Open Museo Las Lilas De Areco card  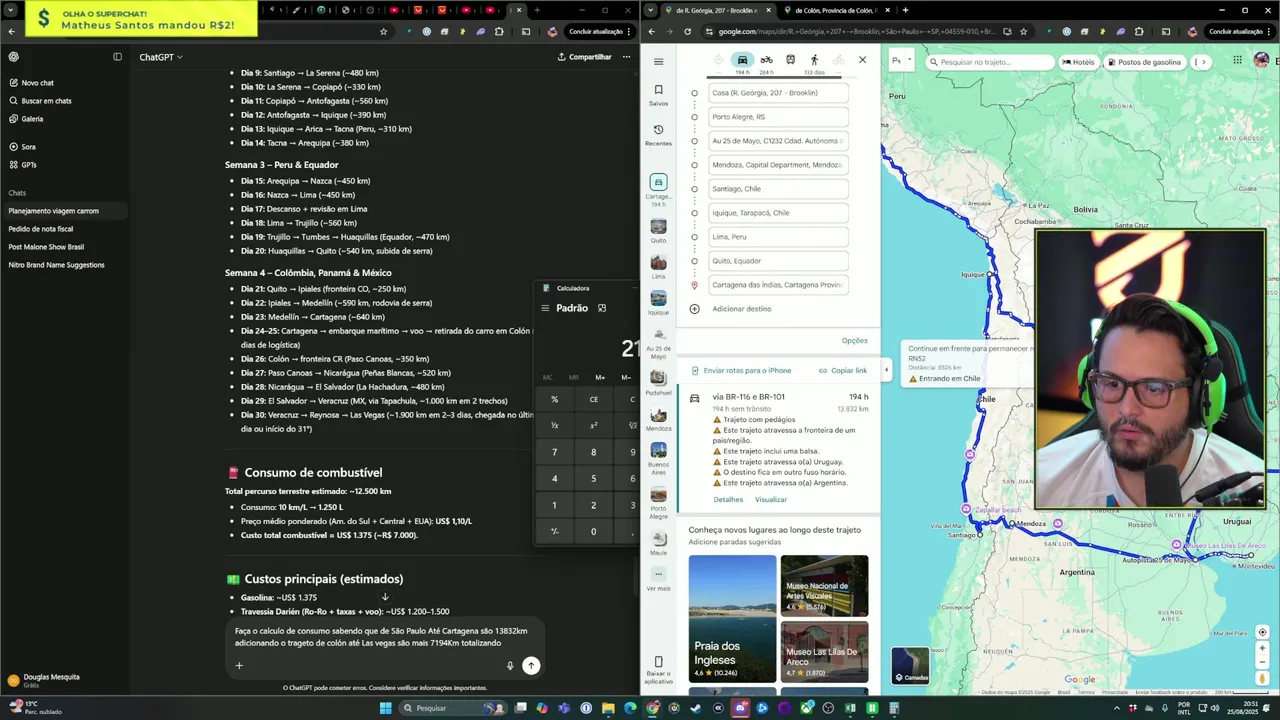(824, 652)
